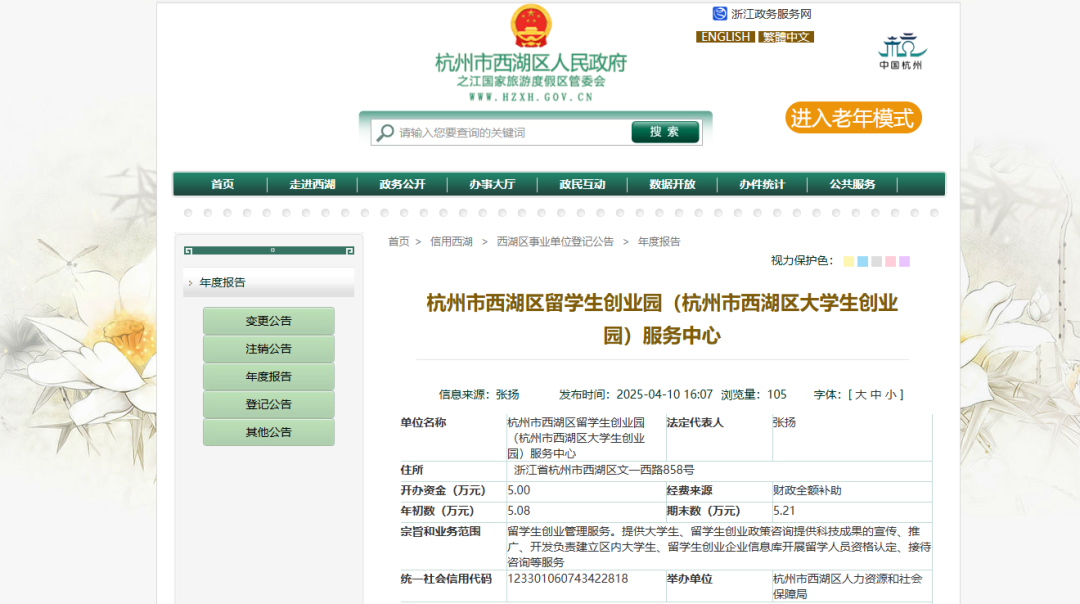This screenshot has height=604, width=1080.
Task: Switch to 繁體中文 traditional Chinese
Action: pos(786,37)
